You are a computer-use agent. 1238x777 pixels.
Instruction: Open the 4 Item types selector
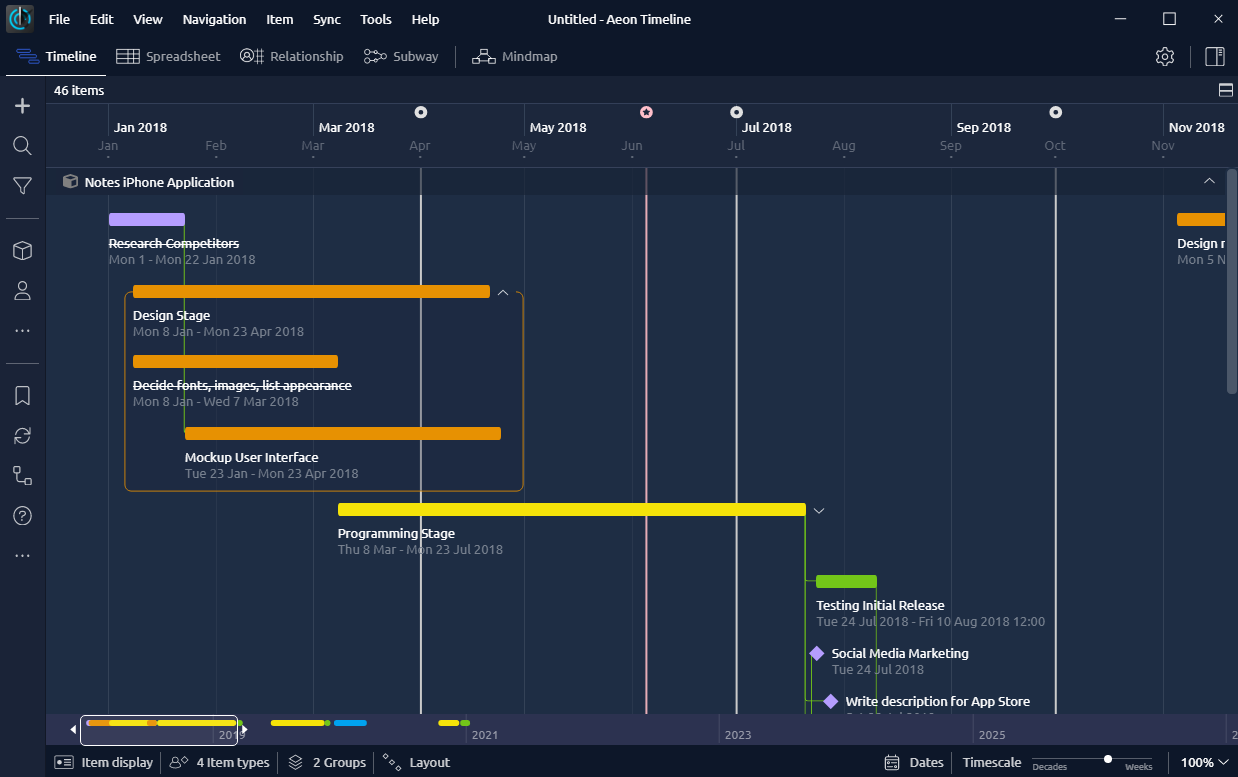point(220,762)
